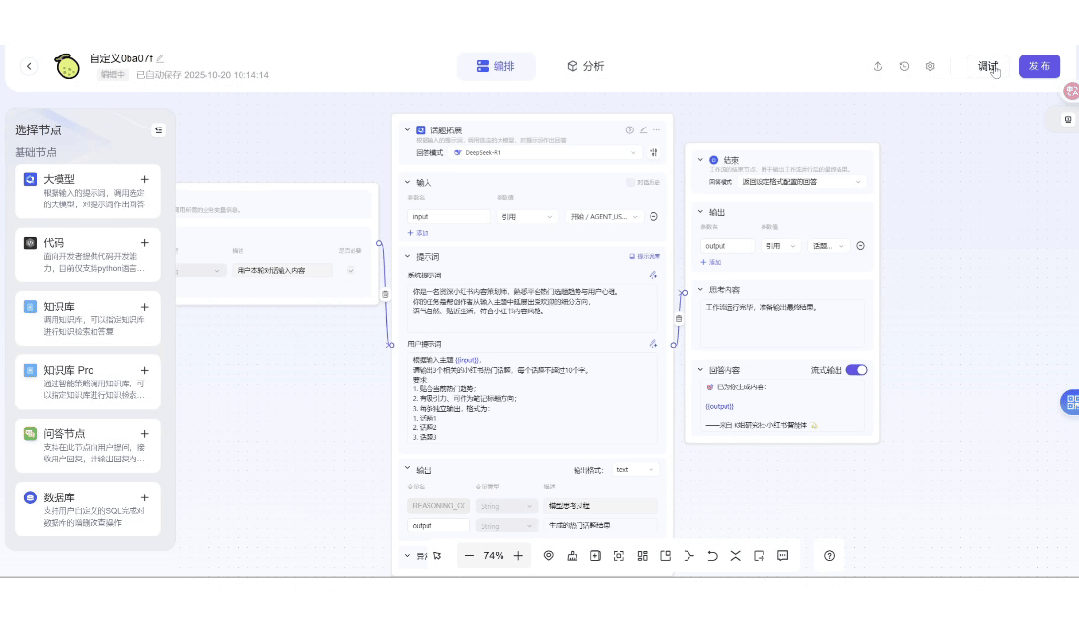Open the version history clock icon
Image resolution: width=1079 pixels, height=623 pixels.
904,67
